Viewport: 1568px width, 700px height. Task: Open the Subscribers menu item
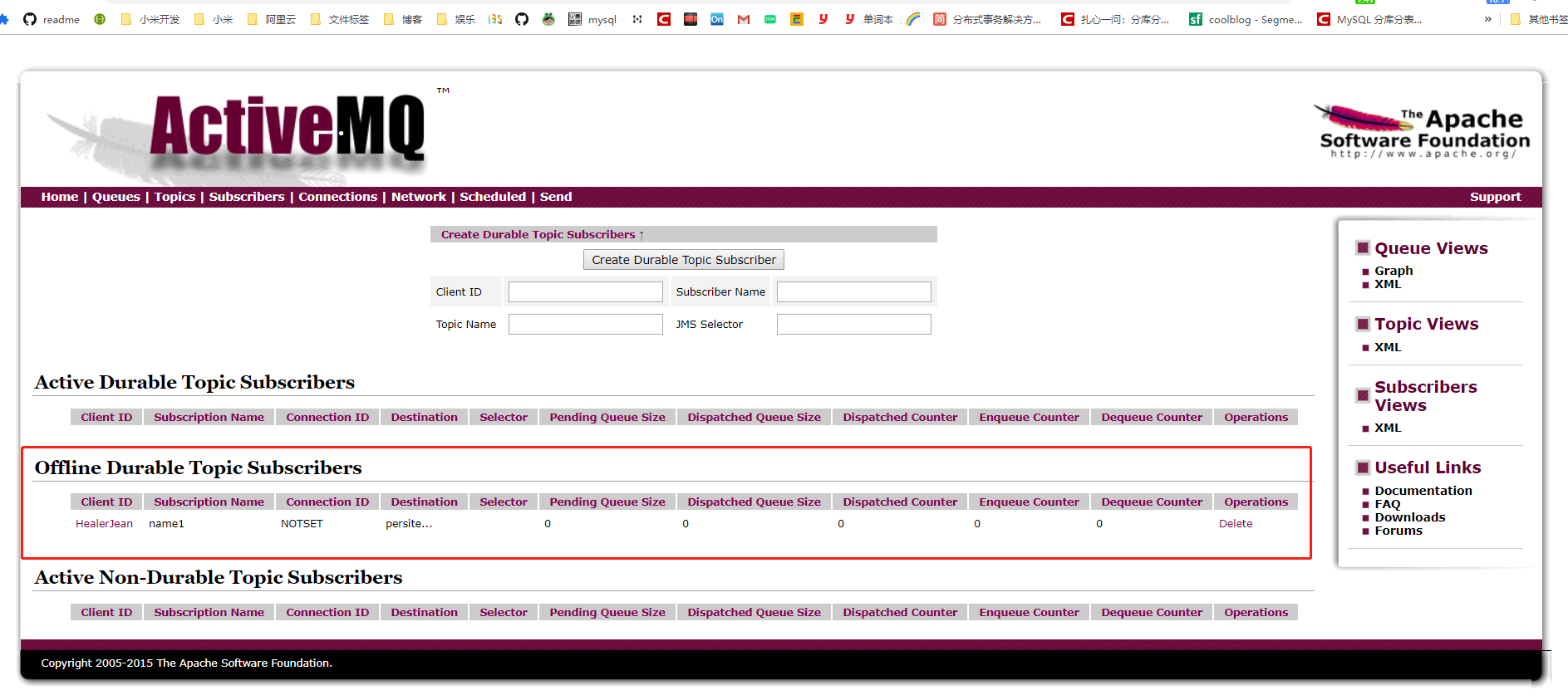(x=247, y=197)
